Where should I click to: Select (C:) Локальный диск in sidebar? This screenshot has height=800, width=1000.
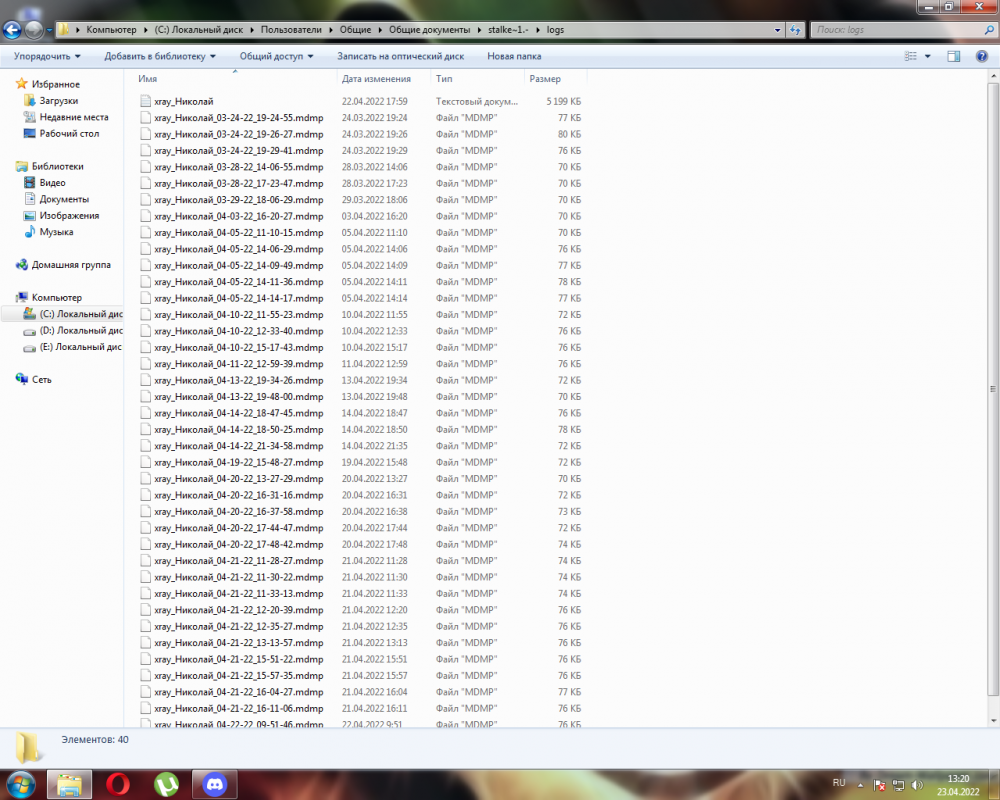tap(73, 314)
